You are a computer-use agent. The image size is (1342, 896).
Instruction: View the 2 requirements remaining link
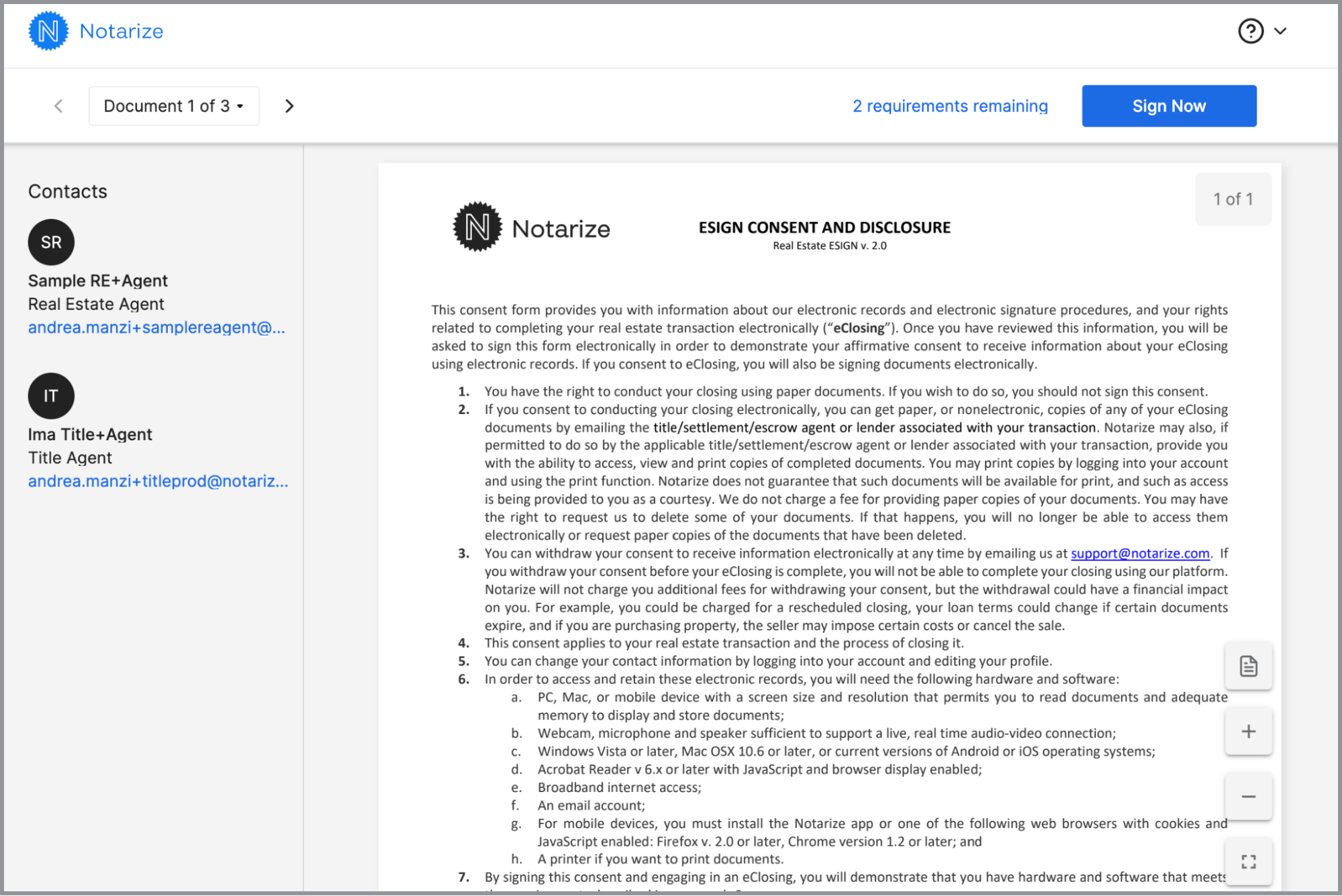[950, 106]
